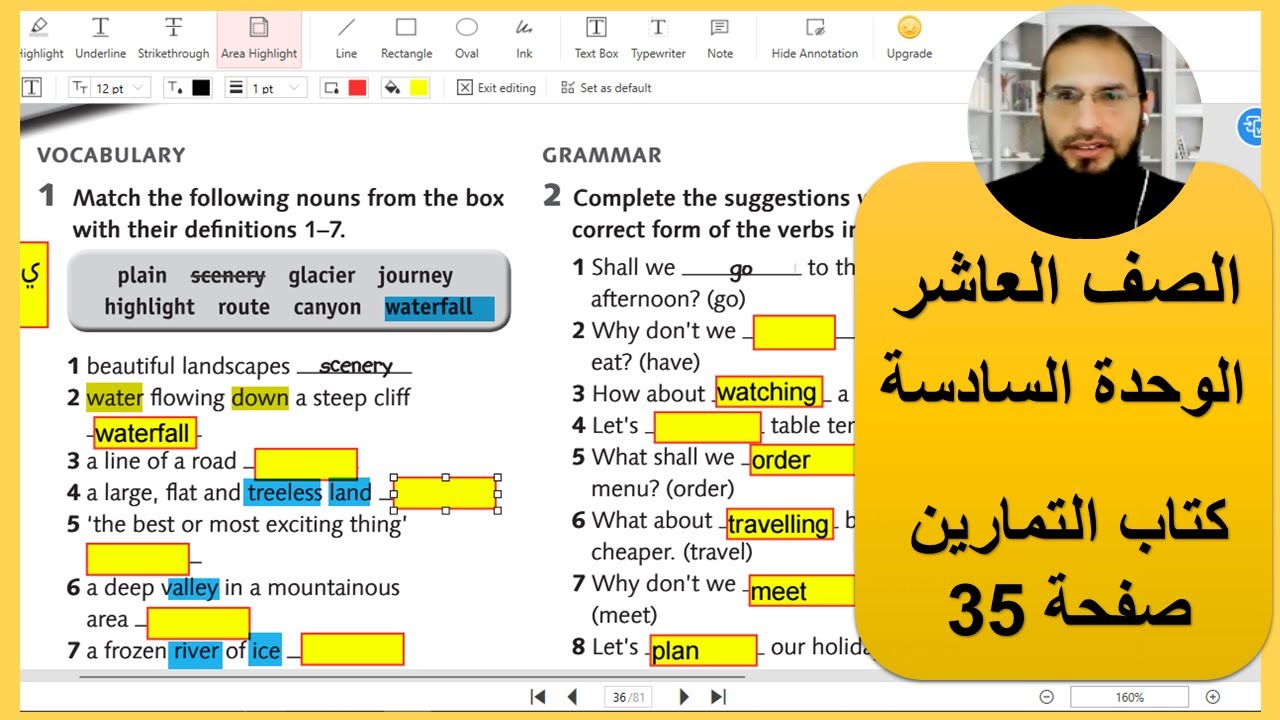Zoom in with the plus icon
This screenshot has width=1280, height=720.
pyautogui.click(x=1213, y=697)
